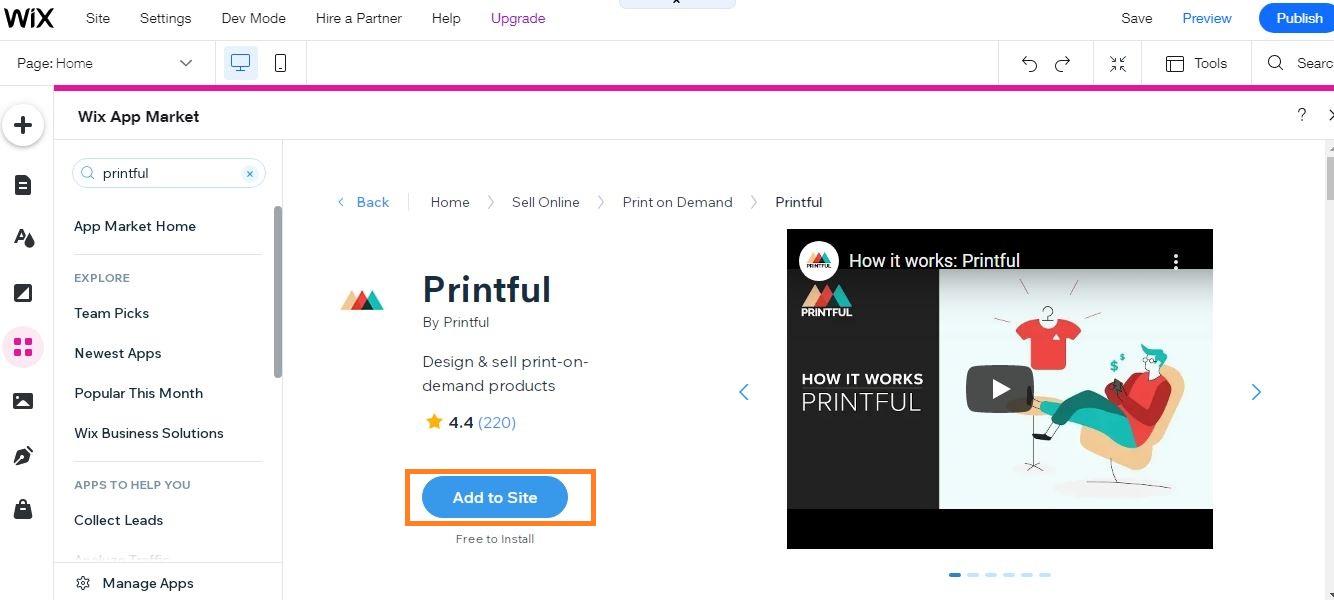Screen dimensions: 1334x600
Task: Click Save in top bar
Action: click(1137, 18)
